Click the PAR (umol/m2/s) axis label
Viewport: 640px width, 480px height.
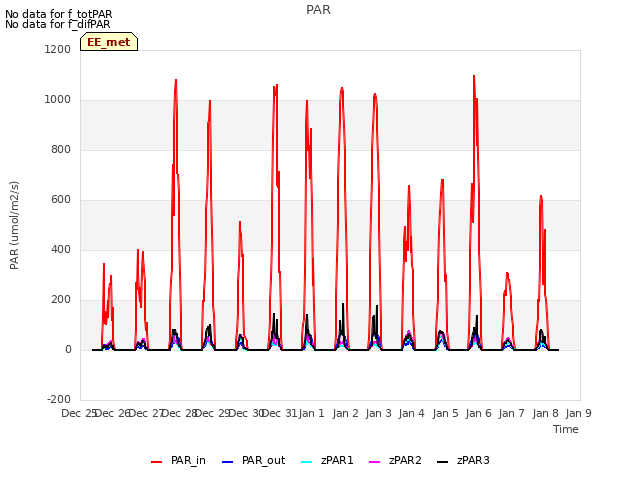14,225
